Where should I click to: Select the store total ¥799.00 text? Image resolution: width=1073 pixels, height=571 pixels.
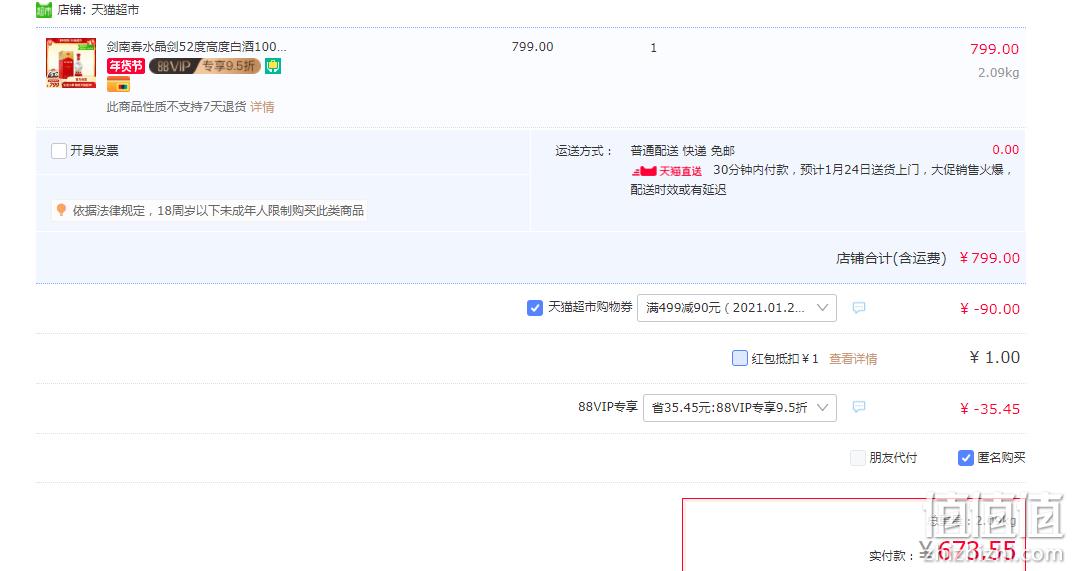[x=990, y=258]
